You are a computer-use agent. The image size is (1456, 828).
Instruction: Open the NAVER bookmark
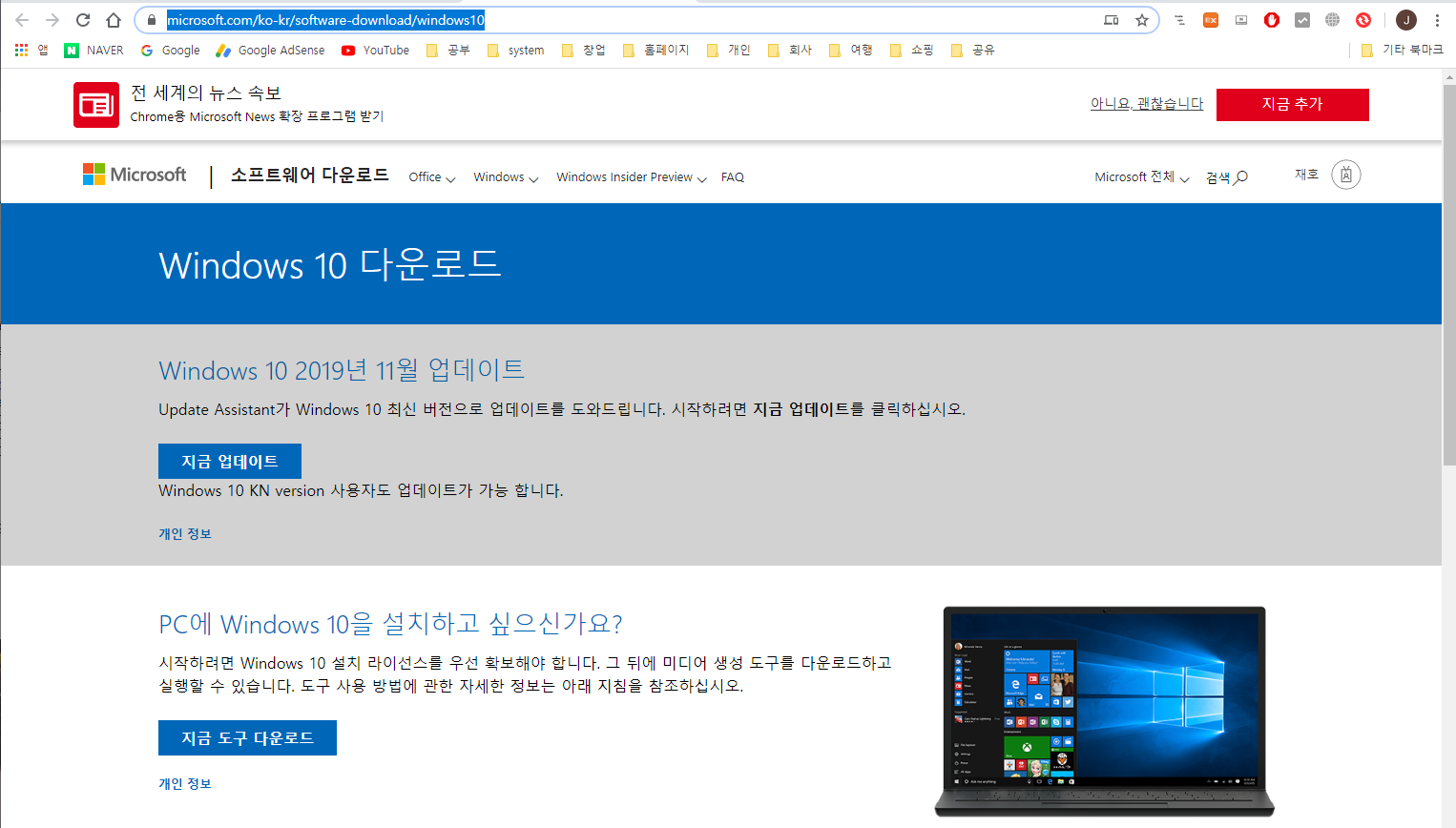[x=94, y=51]
